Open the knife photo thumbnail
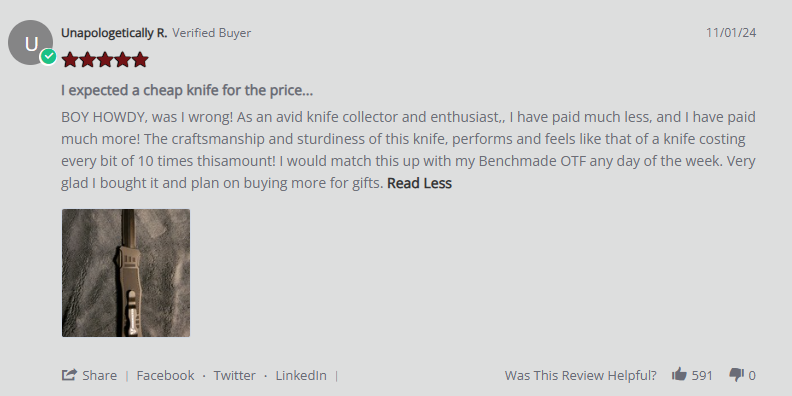Image resolution: width=792 pixels, height=396 pixels. pyautogui.click(x=126, y=273)
